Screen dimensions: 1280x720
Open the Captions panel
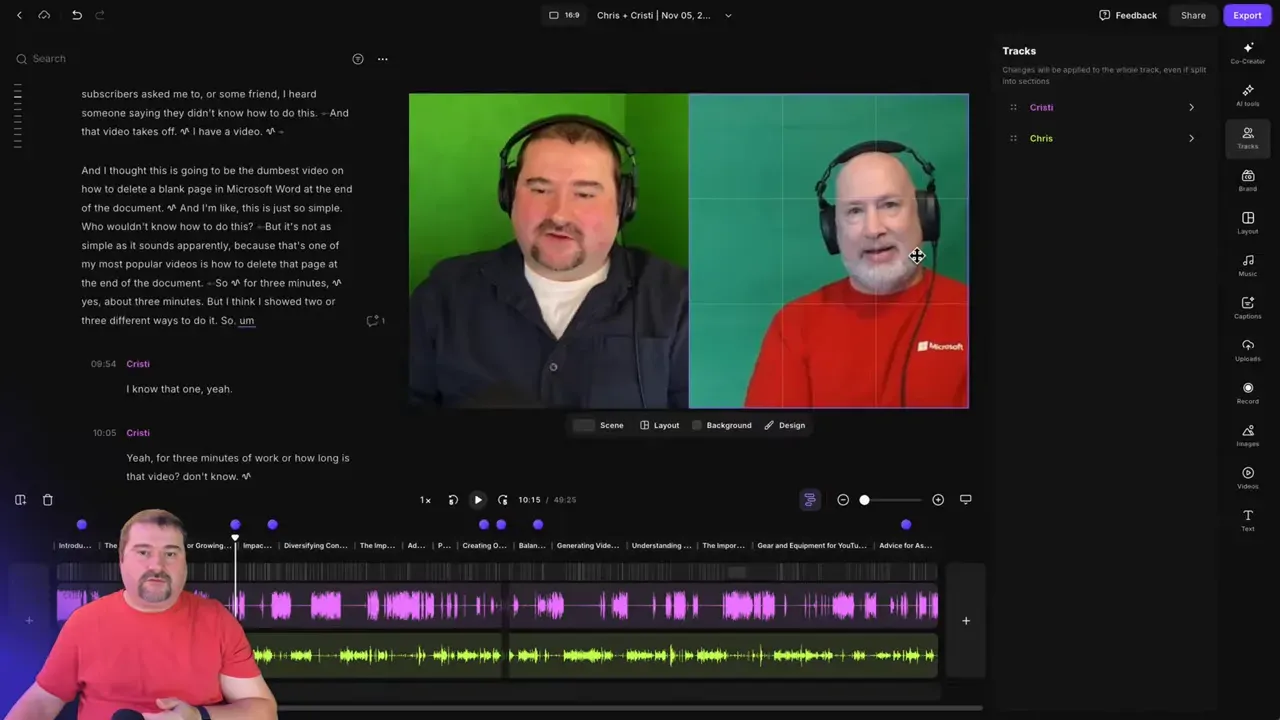[1248, 308]
